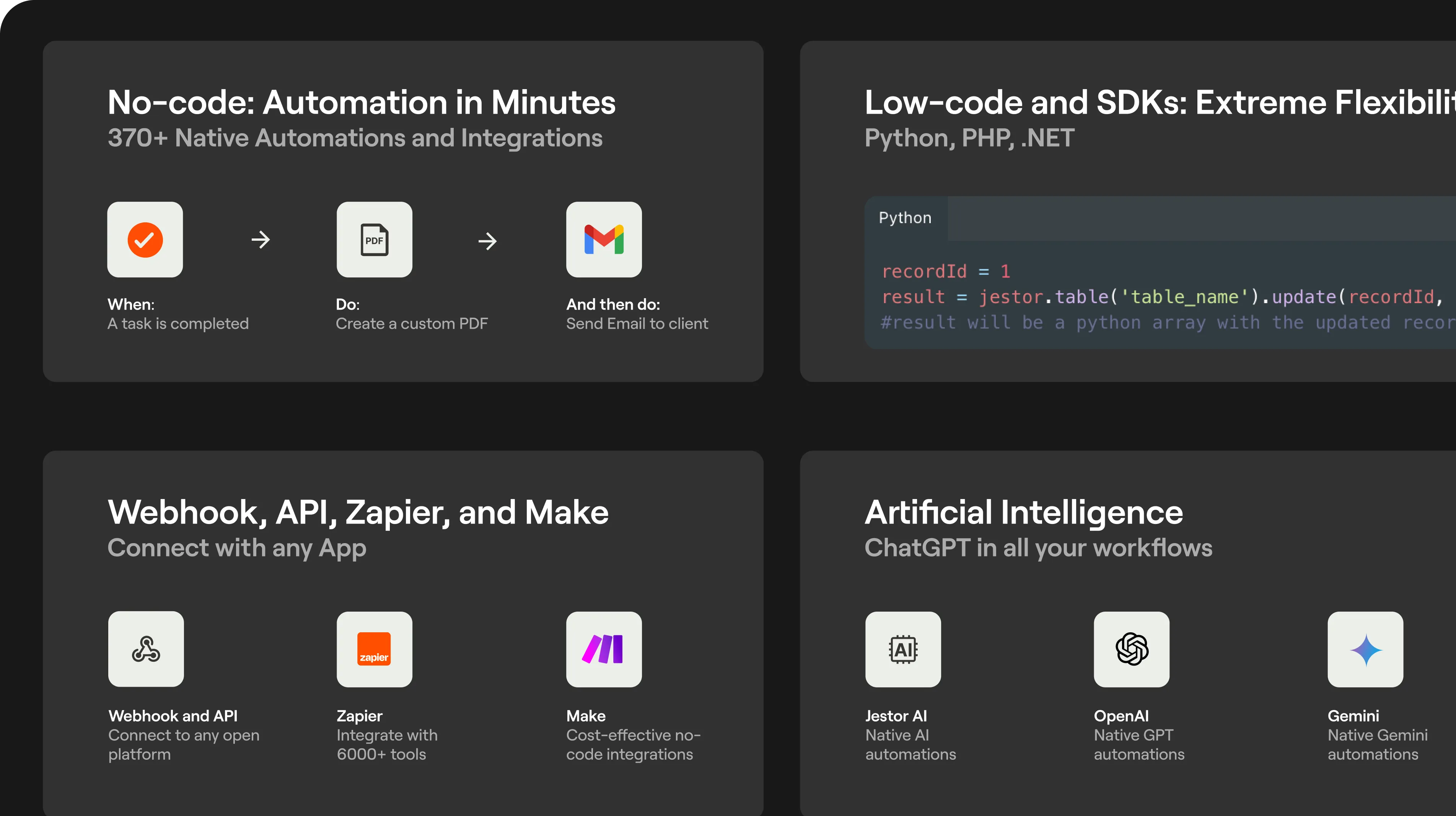This screenshot has height=816, width=1456.
Task: Click the Create a custom PDF text
Action: [412, 323]
